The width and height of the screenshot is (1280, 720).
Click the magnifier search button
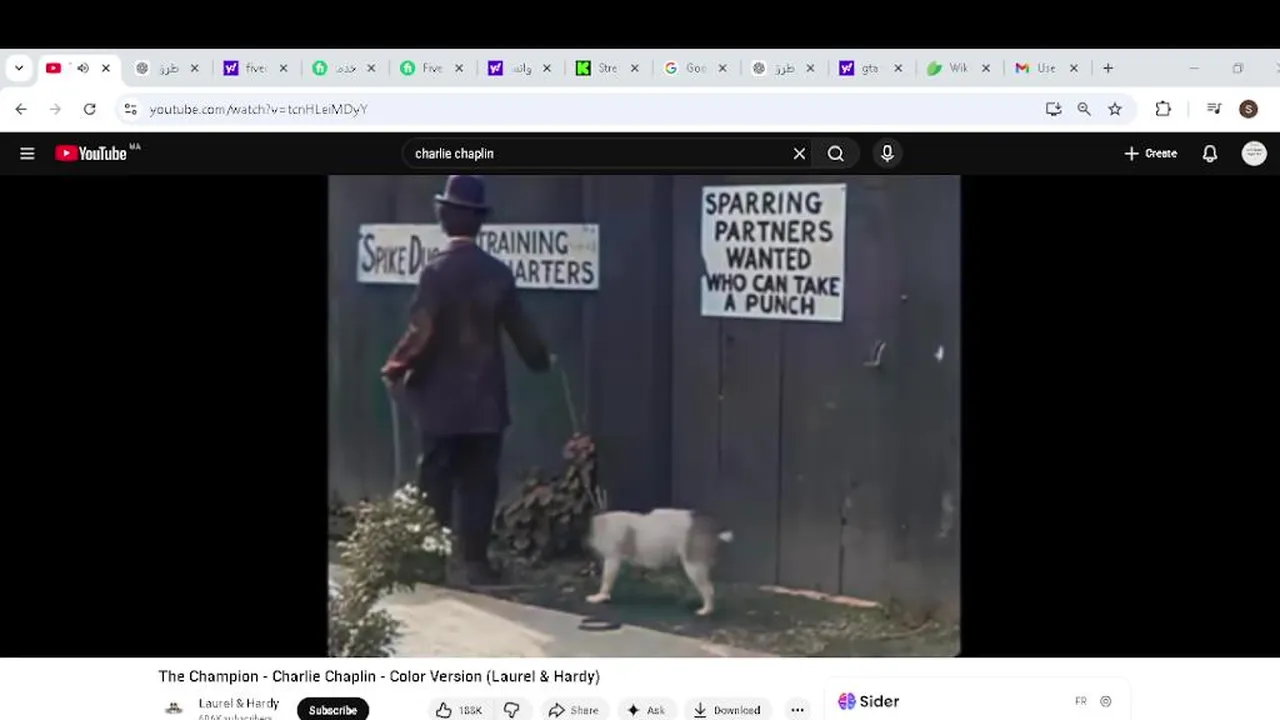(836, 153)
